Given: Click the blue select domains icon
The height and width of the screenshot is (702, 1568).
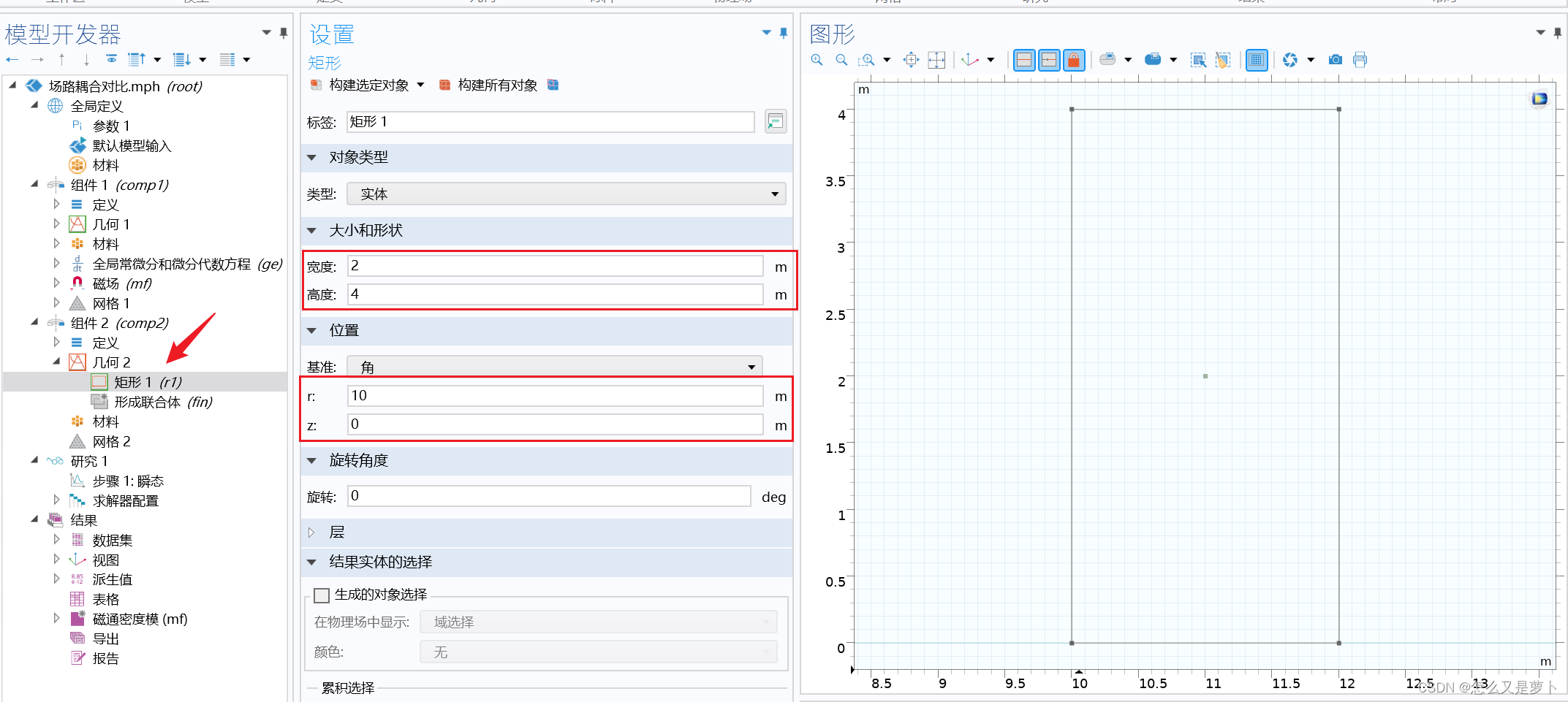Looking at the screenshot, I should coord(1153,60).
